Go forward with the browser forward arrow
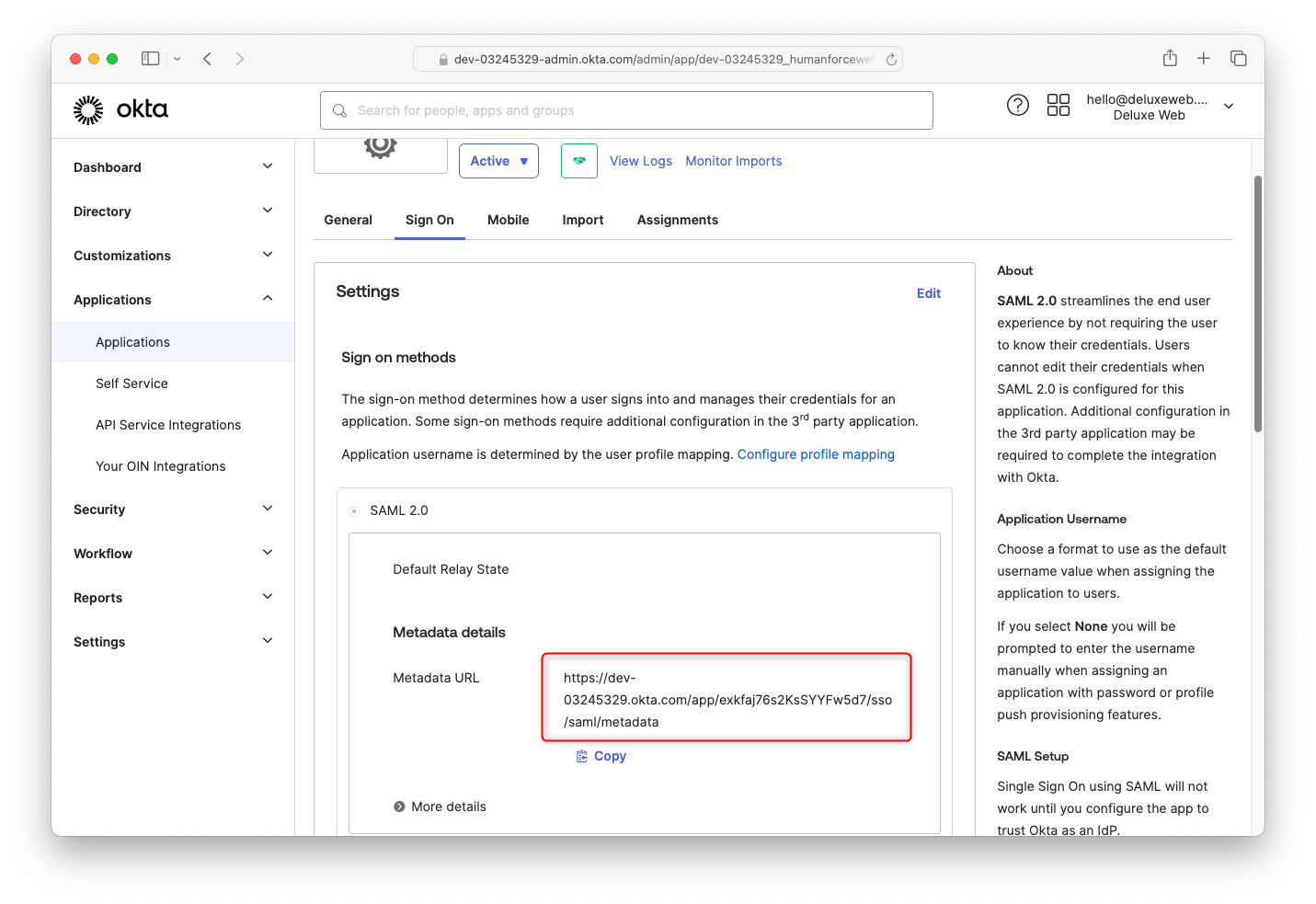This screenshot has height=904, width=1316. [x=240, y=59]
